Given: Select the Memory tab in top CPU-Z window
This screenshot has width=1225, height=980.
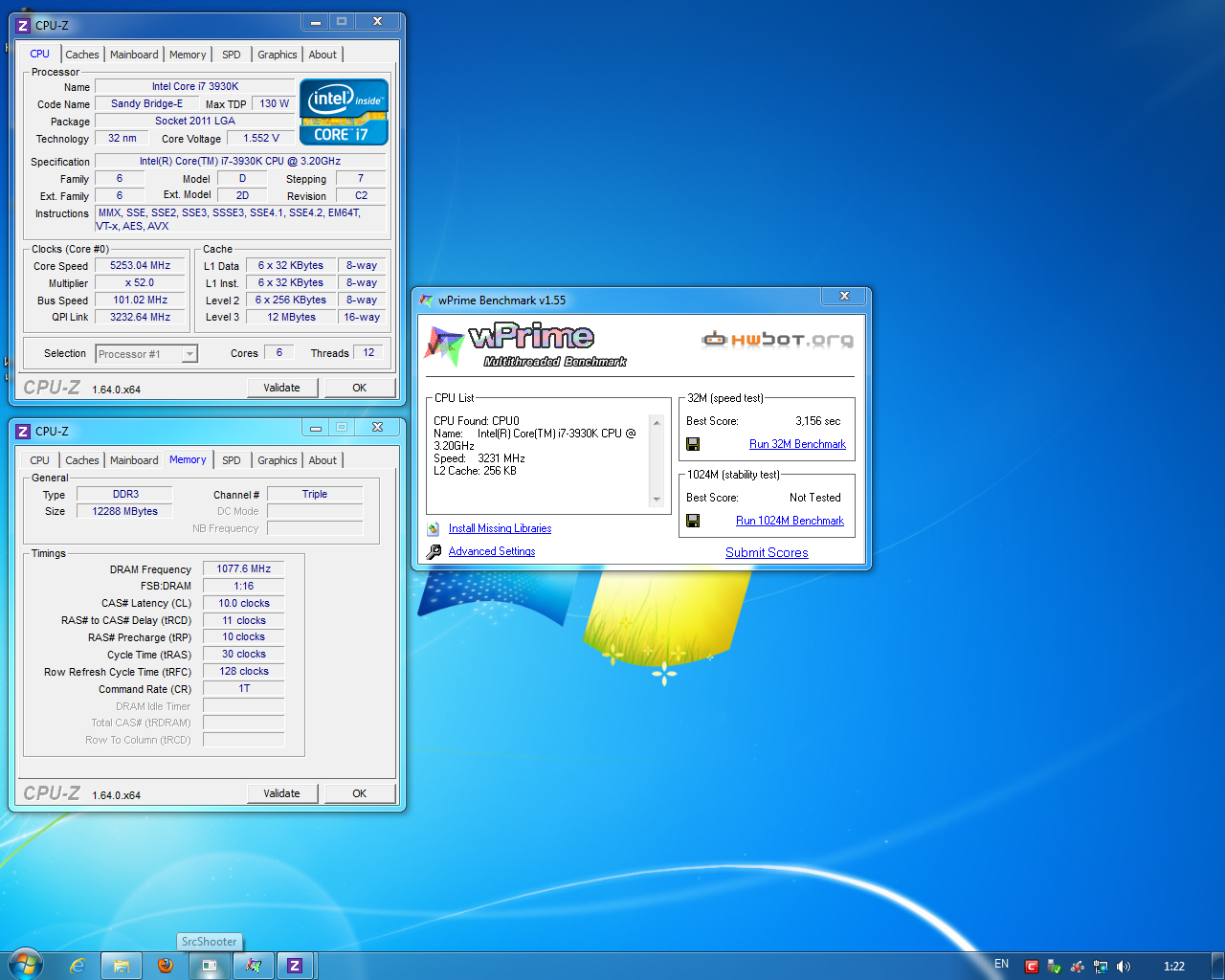Looking at the screenshot, I should coord(188,55).
